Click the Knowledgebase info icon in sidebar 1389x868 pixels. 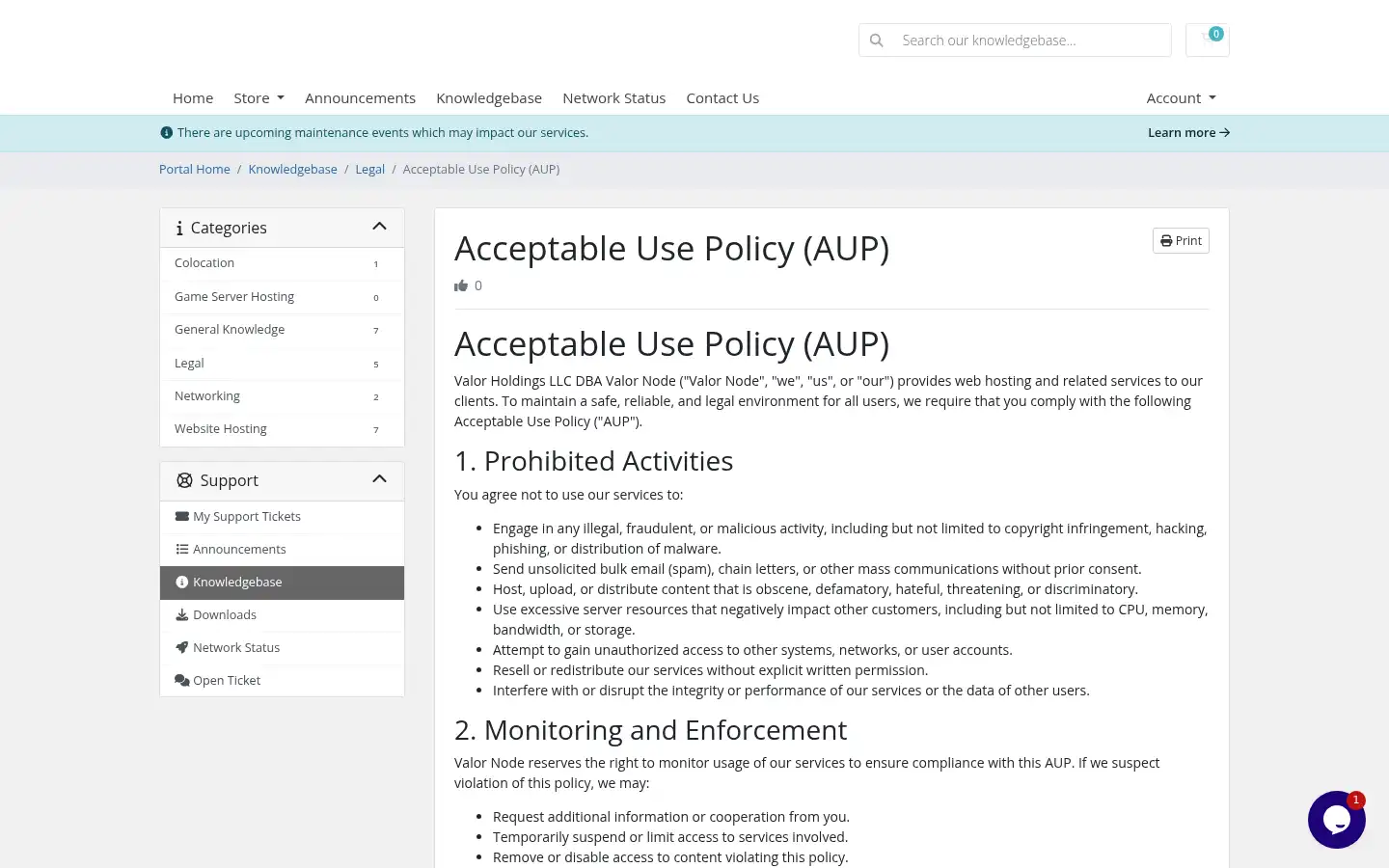pyautogui.click(x=181, y=583)
